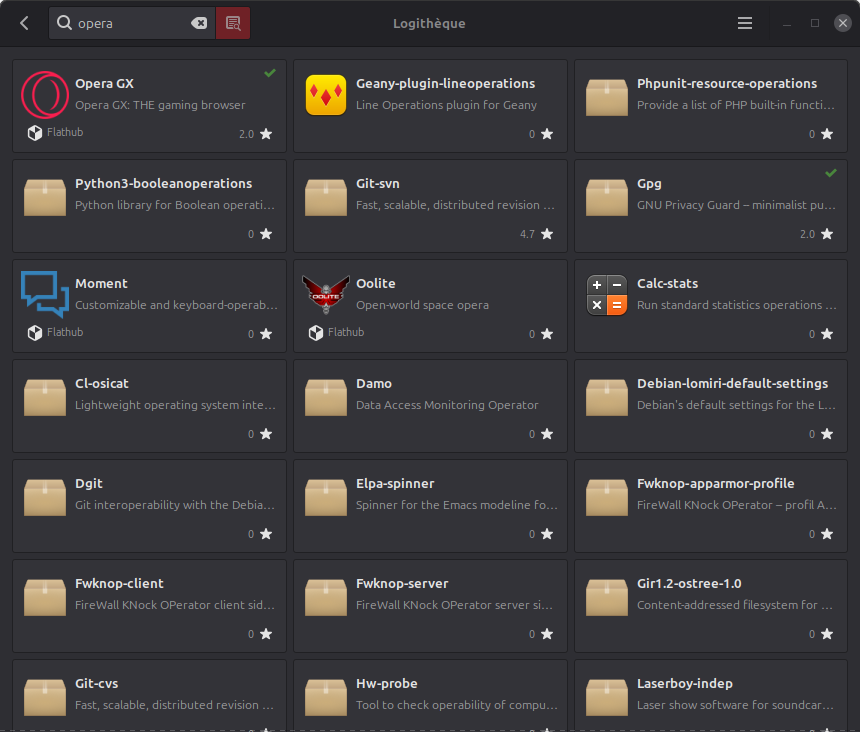Image resolution: width=860 pixels, height=732 pixels.
Task: Click the Laserboy-indep package box icon
Action: [607, 697]
